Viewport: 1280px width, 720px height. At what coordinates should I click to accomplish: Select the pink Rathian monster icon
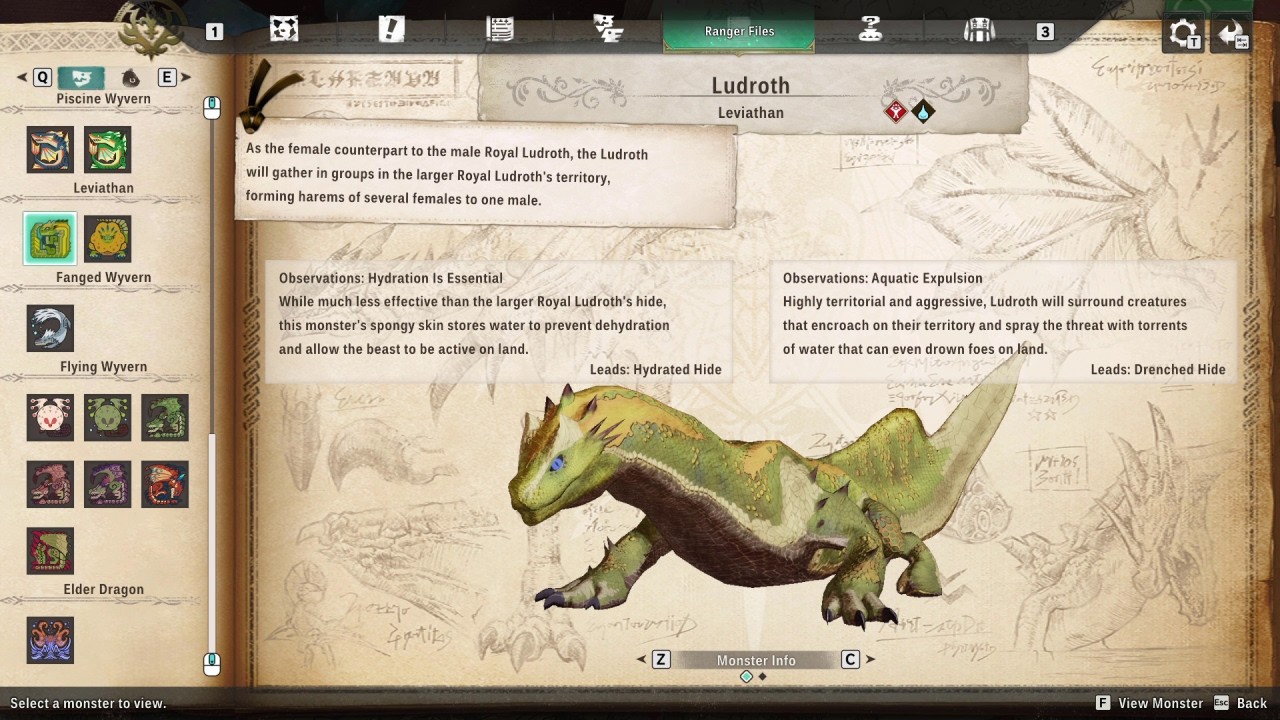[50, 484]
